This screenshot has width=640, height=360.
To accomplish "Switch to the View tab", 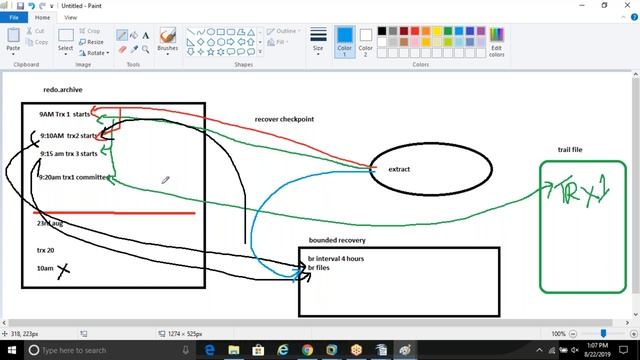I will pyautogui.click(x=70, y=18).
